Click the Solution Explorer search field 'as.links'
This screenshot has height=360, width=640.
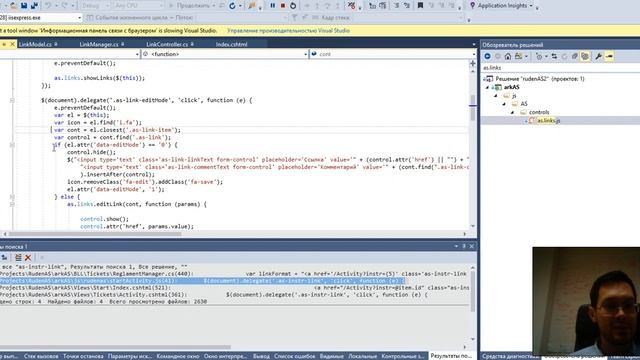560,68
